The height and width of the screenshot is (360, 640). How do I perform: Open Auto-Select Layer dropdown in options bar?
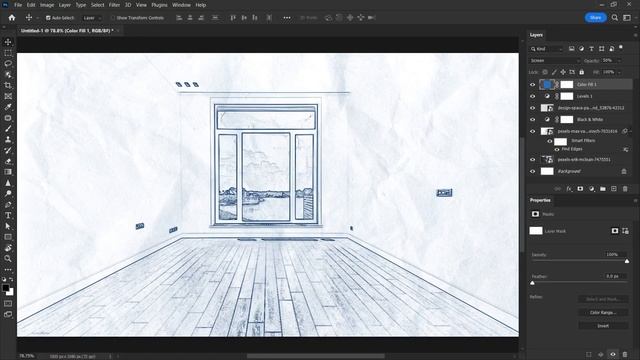(92, 18)
